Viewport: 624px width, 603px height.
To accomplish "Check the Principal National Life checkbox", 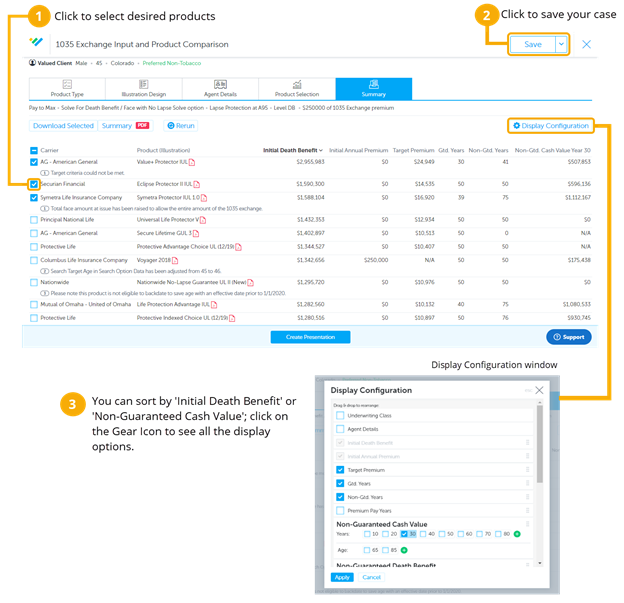I will tap(34, 220).
